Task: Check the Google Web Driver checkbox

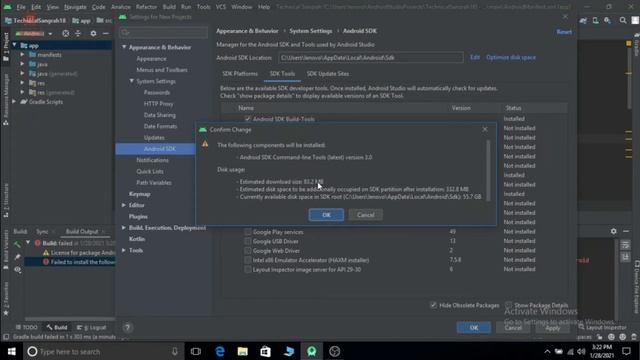Action: [248, 251]
